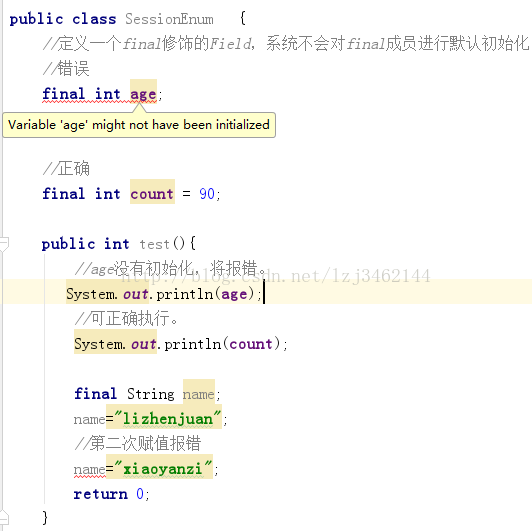Click the numeric literal 90

(207, 194)
